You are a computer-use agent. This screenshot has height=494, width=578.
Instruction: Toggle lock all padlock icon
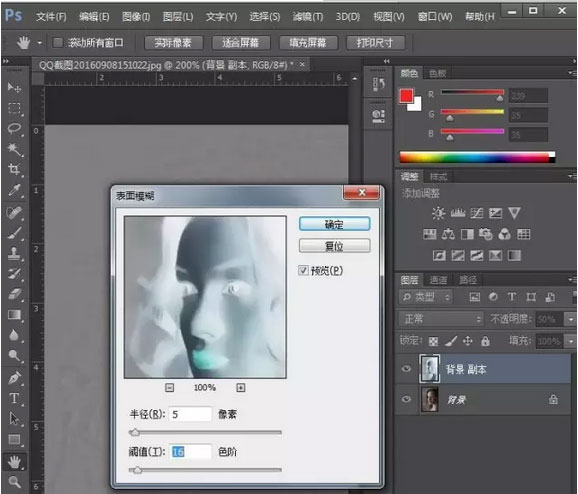click(x=485, y=341)
